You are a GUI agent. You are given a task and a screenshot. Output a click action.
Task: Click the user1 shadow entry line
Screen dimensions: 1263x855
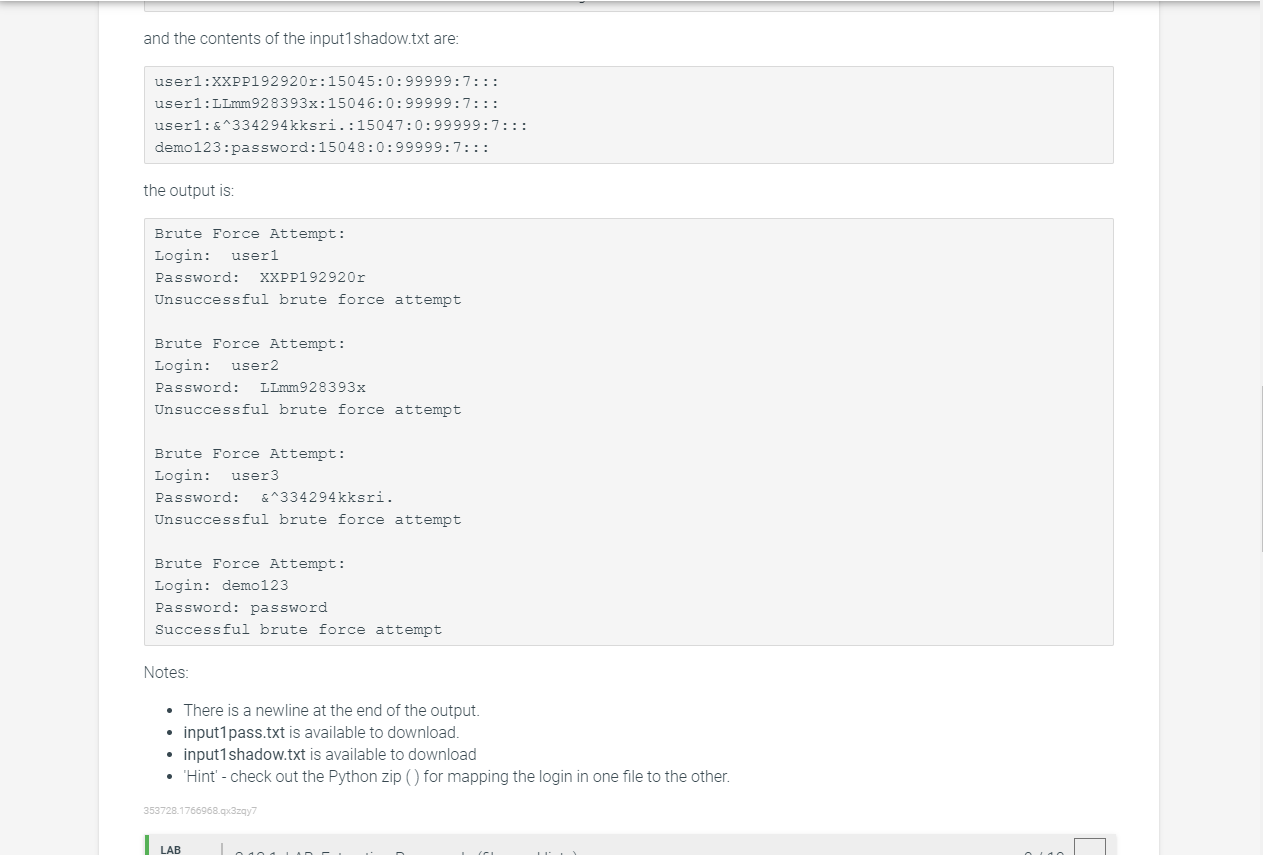pyautogui.click(x=325, y=81)
